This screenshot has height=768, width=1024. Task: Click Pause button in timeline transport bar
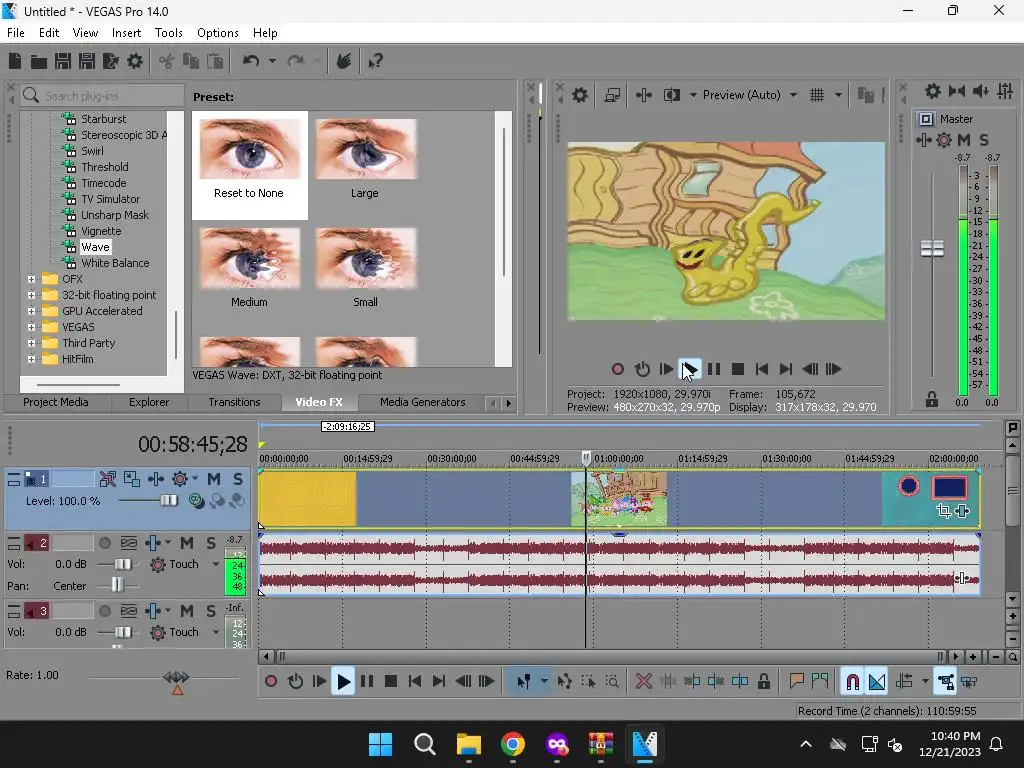(x=367, y=681)
